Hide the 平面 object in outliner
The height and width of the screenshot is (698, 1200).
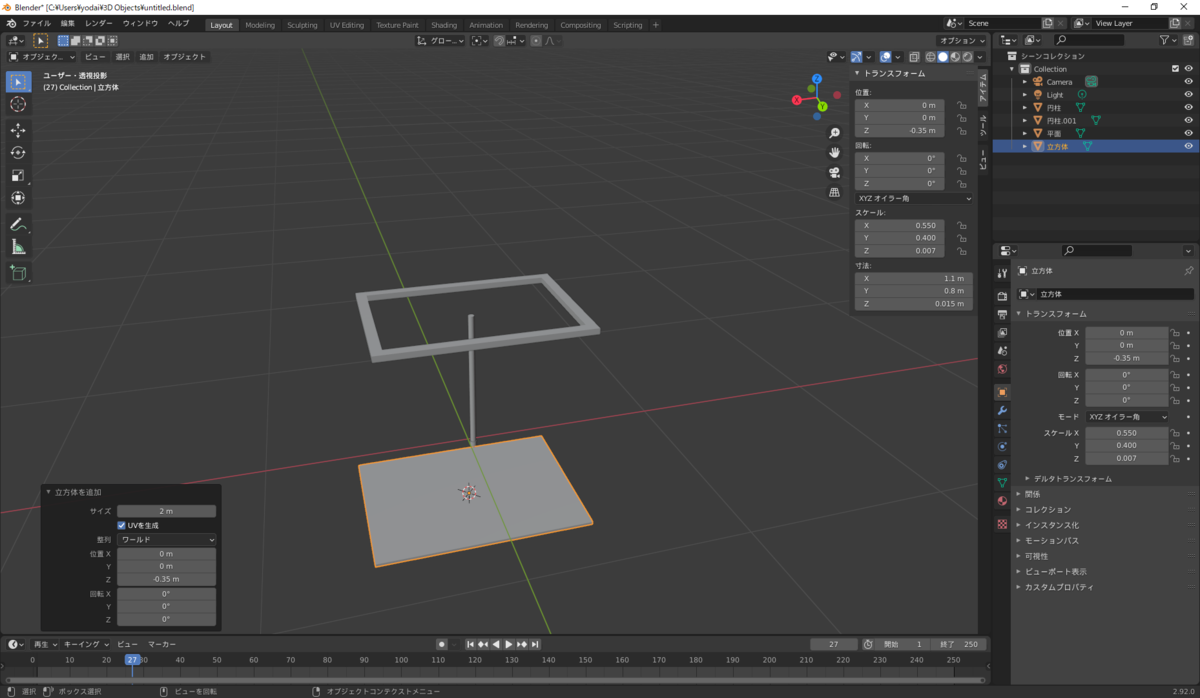point(1188,133)
